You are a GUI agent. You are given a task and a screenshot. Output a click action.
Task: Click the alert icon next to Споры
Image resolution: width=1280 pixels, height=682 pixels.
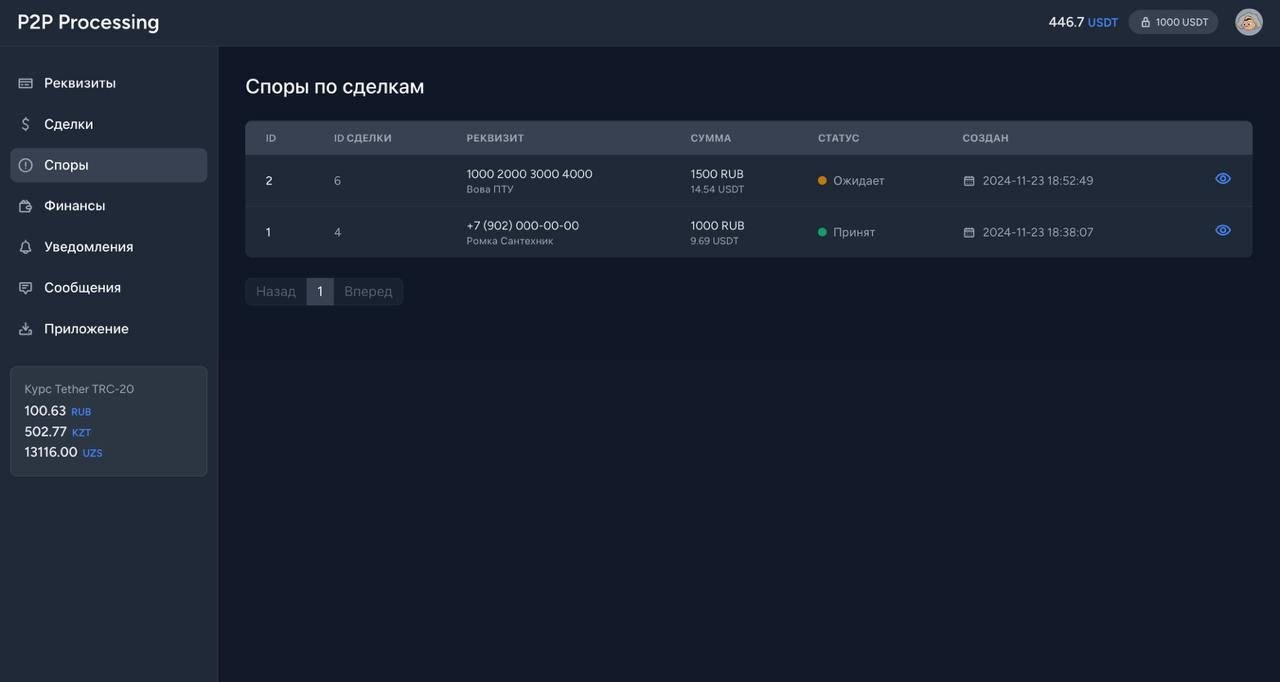(x=26, y=165)
